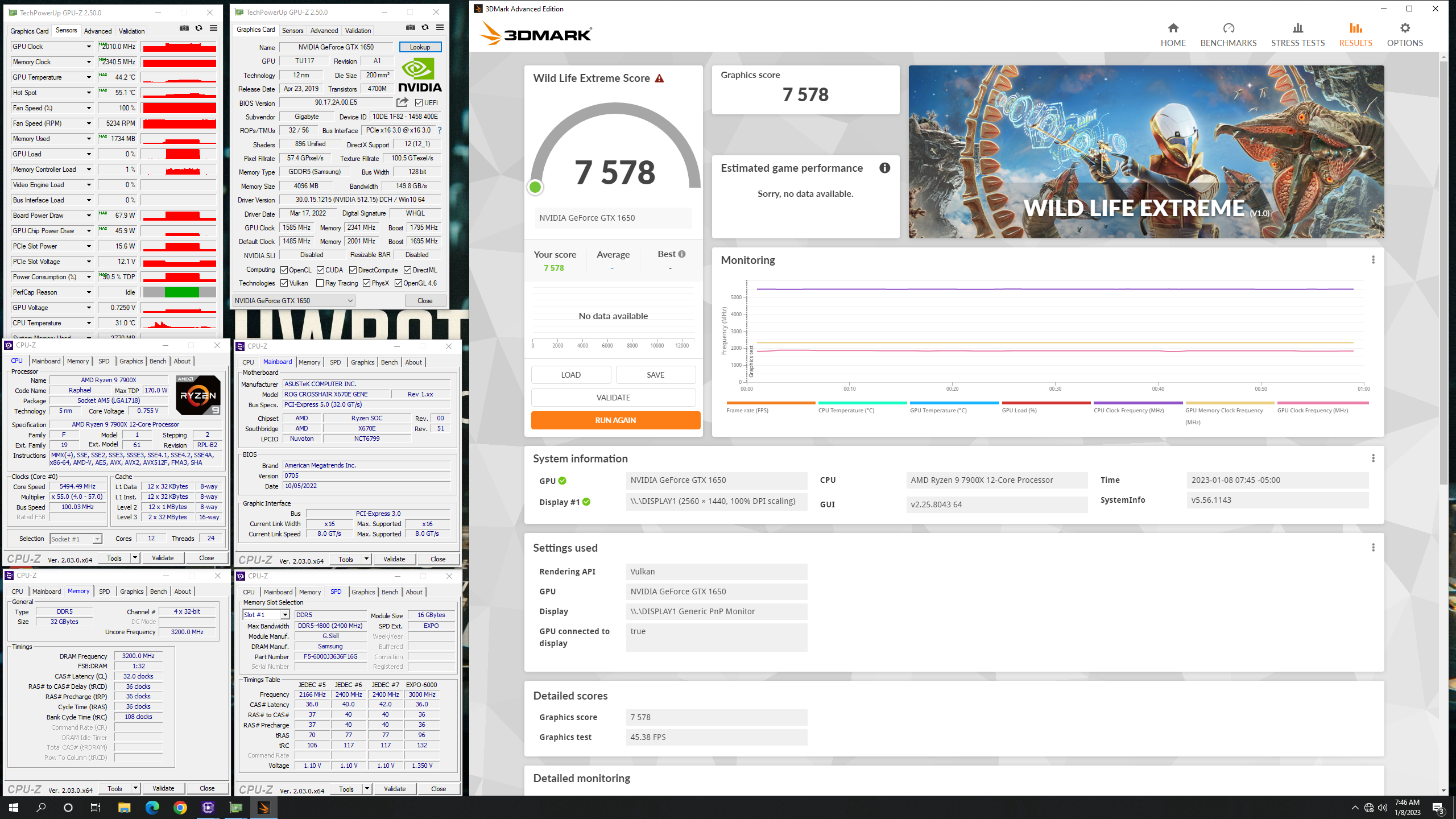Expand the Board Power Draw sensor dropdown

89,216
